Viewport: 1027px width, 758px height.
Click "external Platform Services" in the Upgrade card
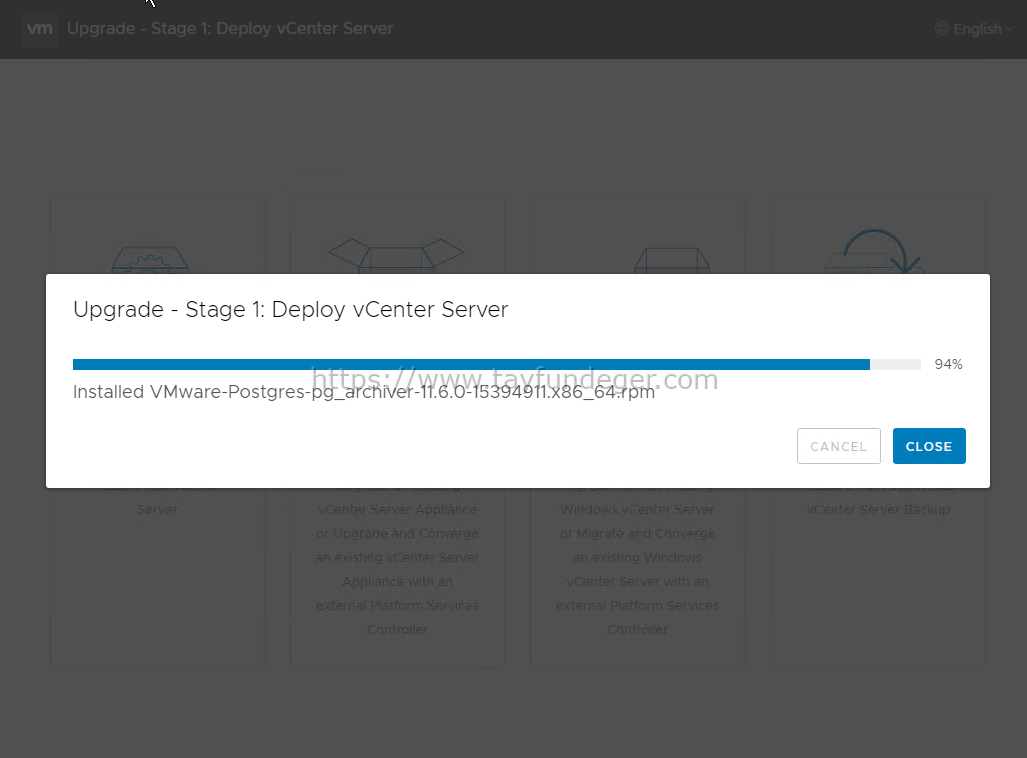pos(398,605)
